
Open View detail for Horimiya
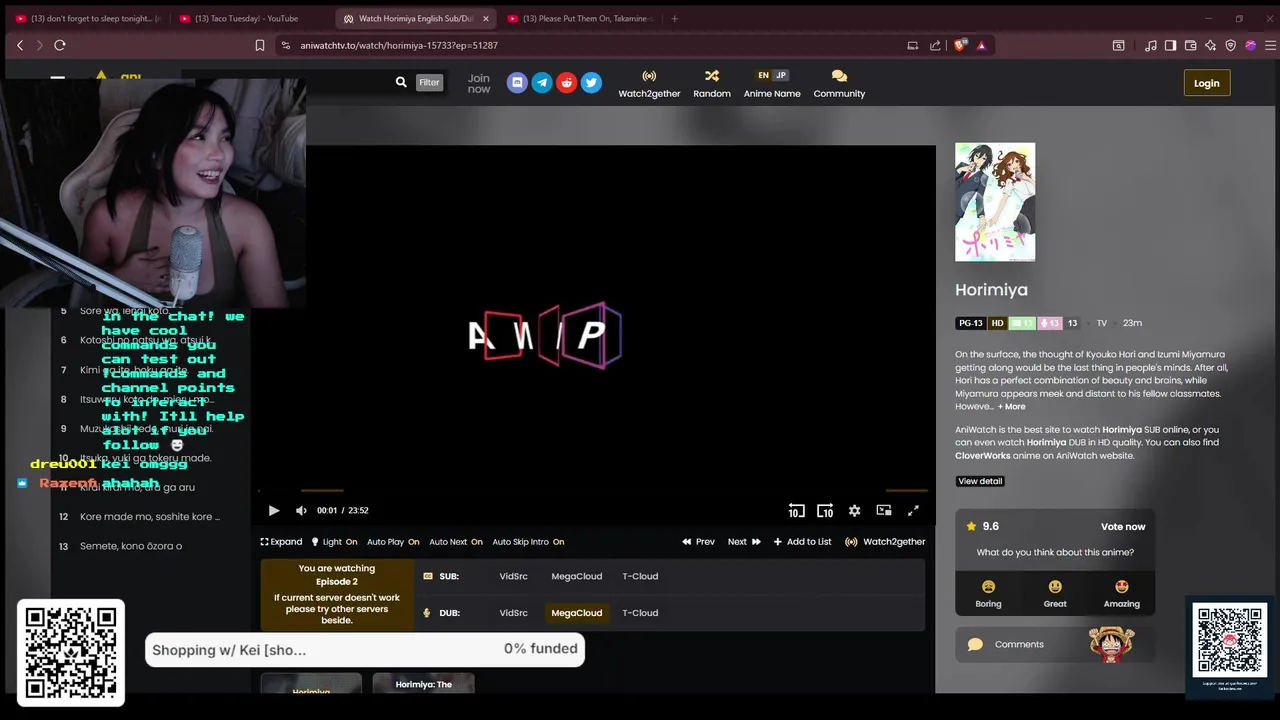pos(980,481)
